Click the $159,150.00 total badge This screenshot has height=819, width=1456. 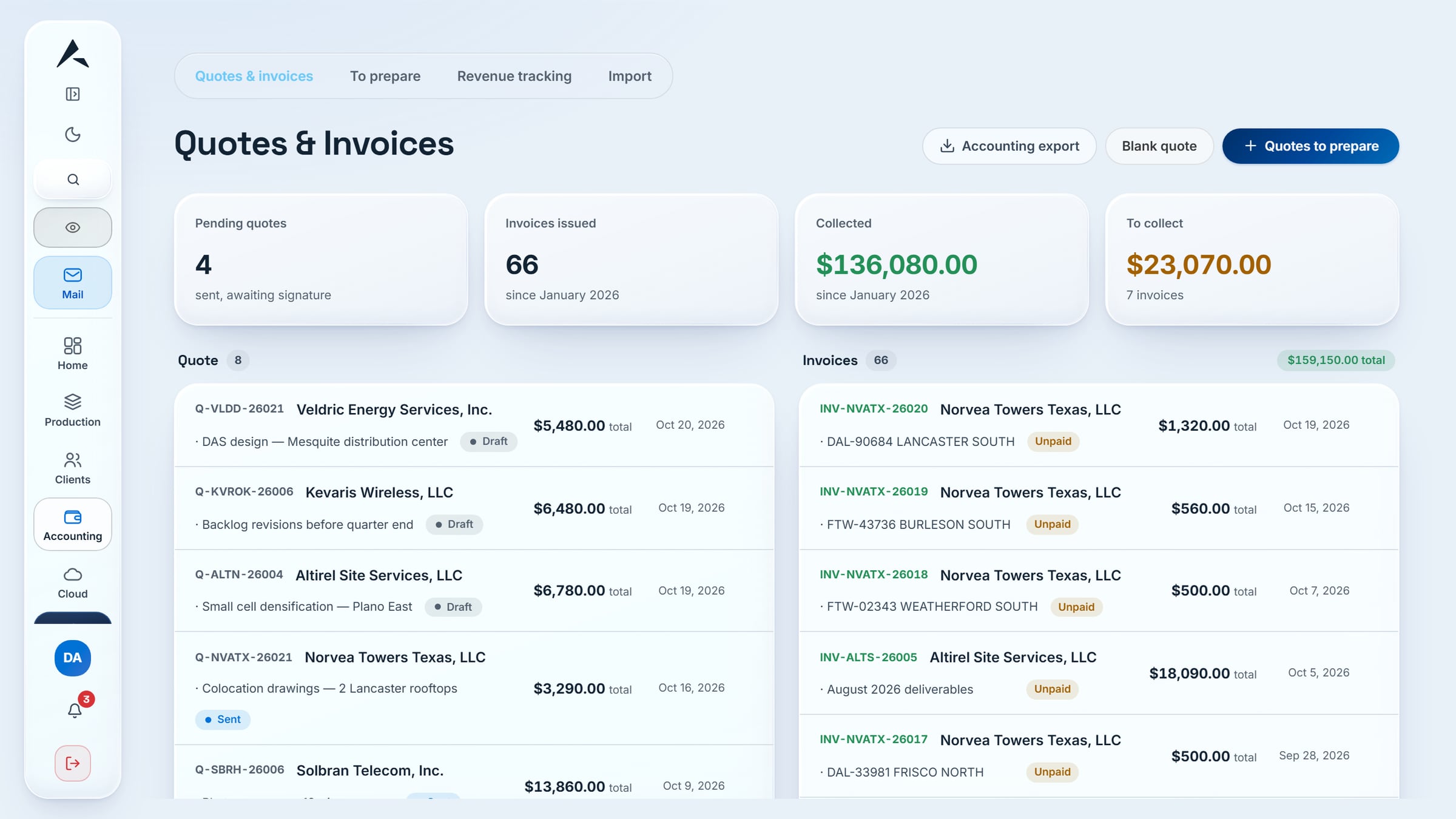[x=1336, y=360]
